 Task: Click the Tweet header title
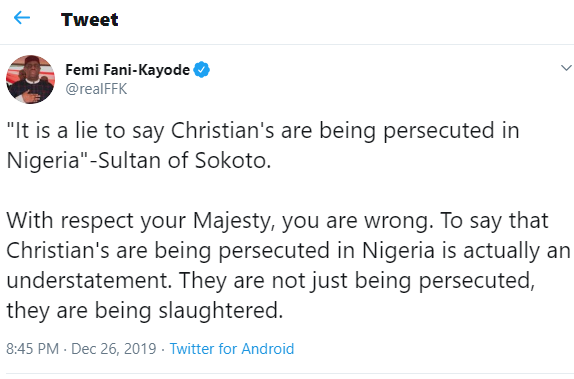coord(90,19)
